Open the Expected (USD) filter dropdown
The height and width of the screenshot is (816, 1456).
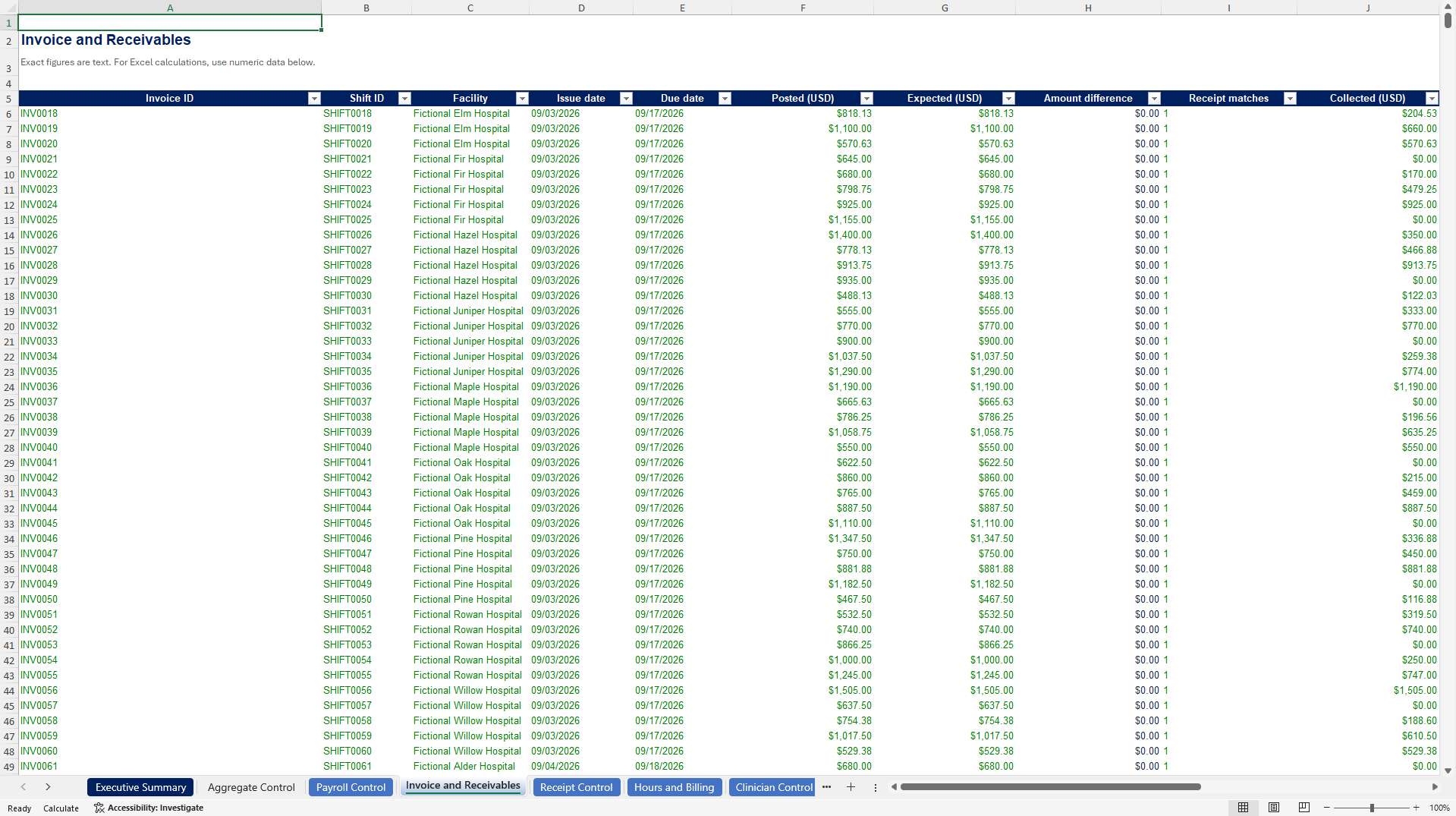[x=1008, y=99]
